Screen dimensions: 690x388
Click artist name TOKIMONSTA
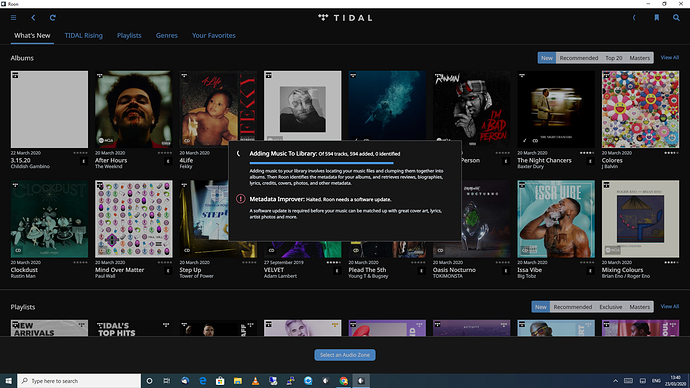coord(448,276)
